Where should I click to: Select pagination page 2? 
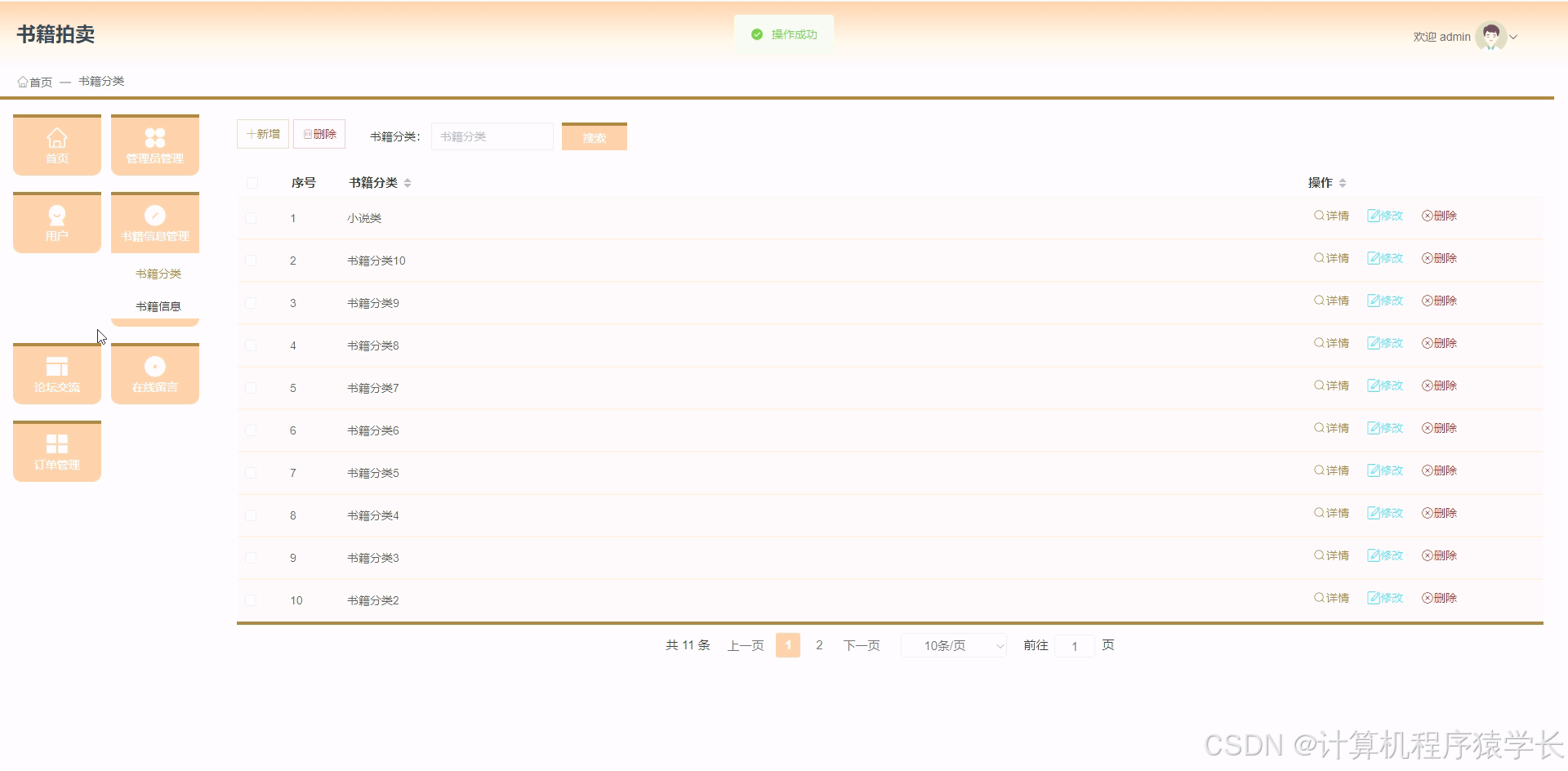pyautogui.click(x=819, y=645)
